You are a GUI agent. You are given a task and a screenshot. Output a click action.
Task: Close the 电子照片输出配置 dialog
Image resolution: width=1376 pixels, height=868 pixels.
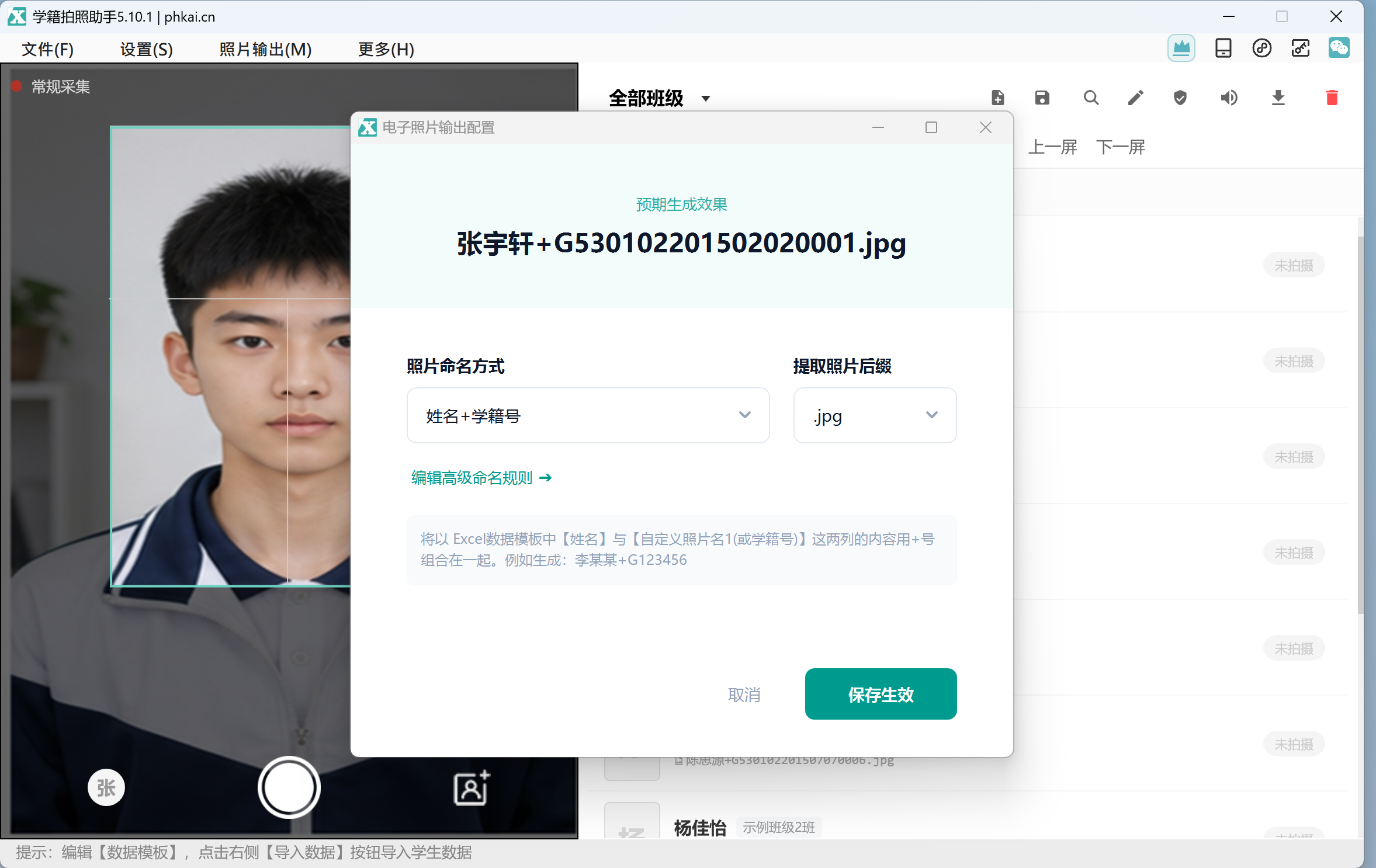click(985, 127)
